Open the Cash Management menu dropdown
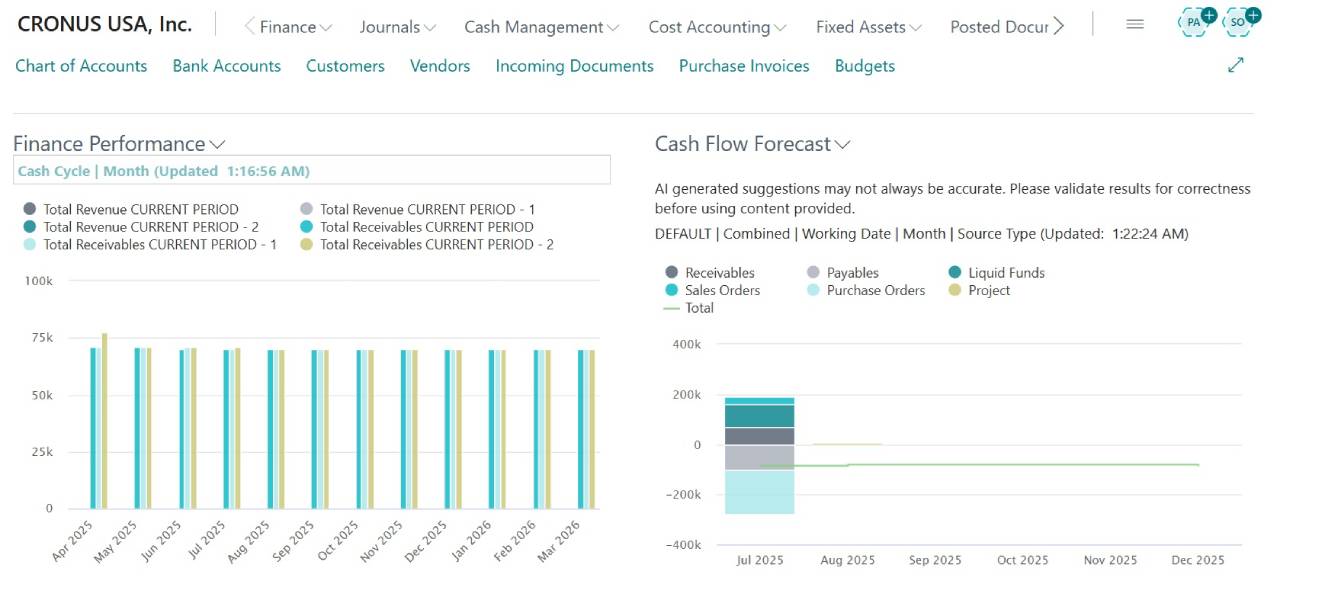 tap(541, 27)
